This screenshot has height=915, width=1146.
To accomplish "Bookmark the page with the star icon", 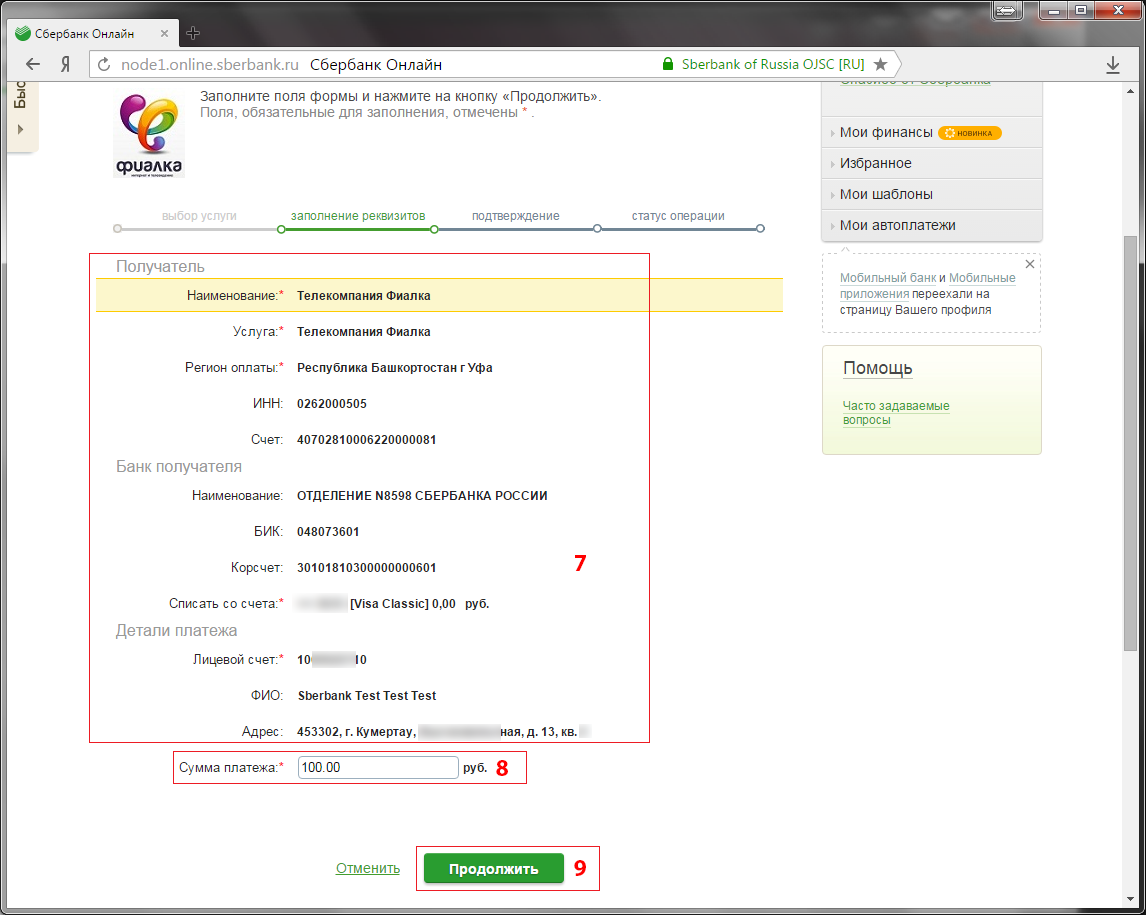I will pos(881,64).
